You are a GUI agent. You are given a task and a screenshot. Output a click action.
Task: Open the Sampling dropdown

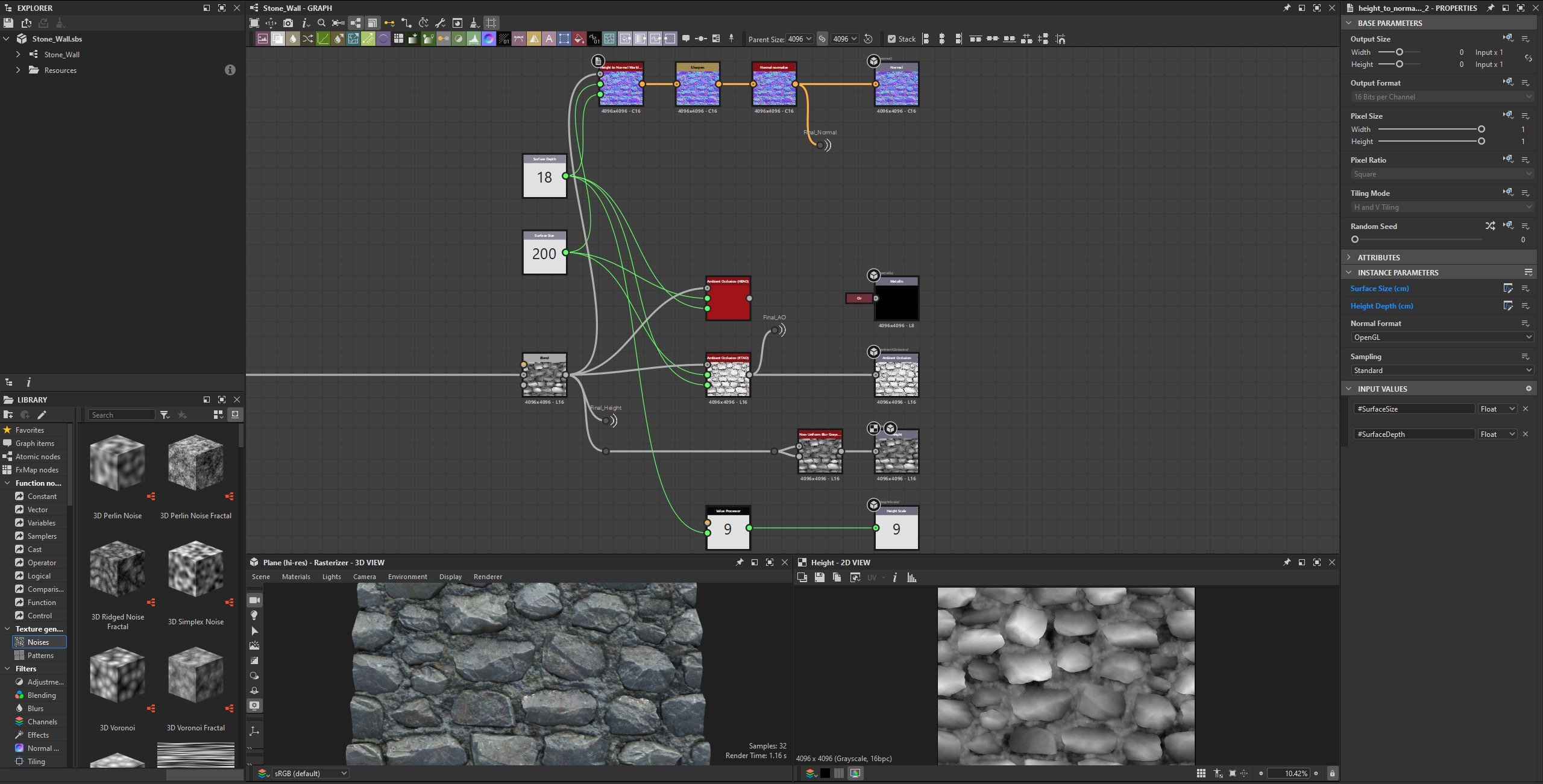pos(1442,370)
